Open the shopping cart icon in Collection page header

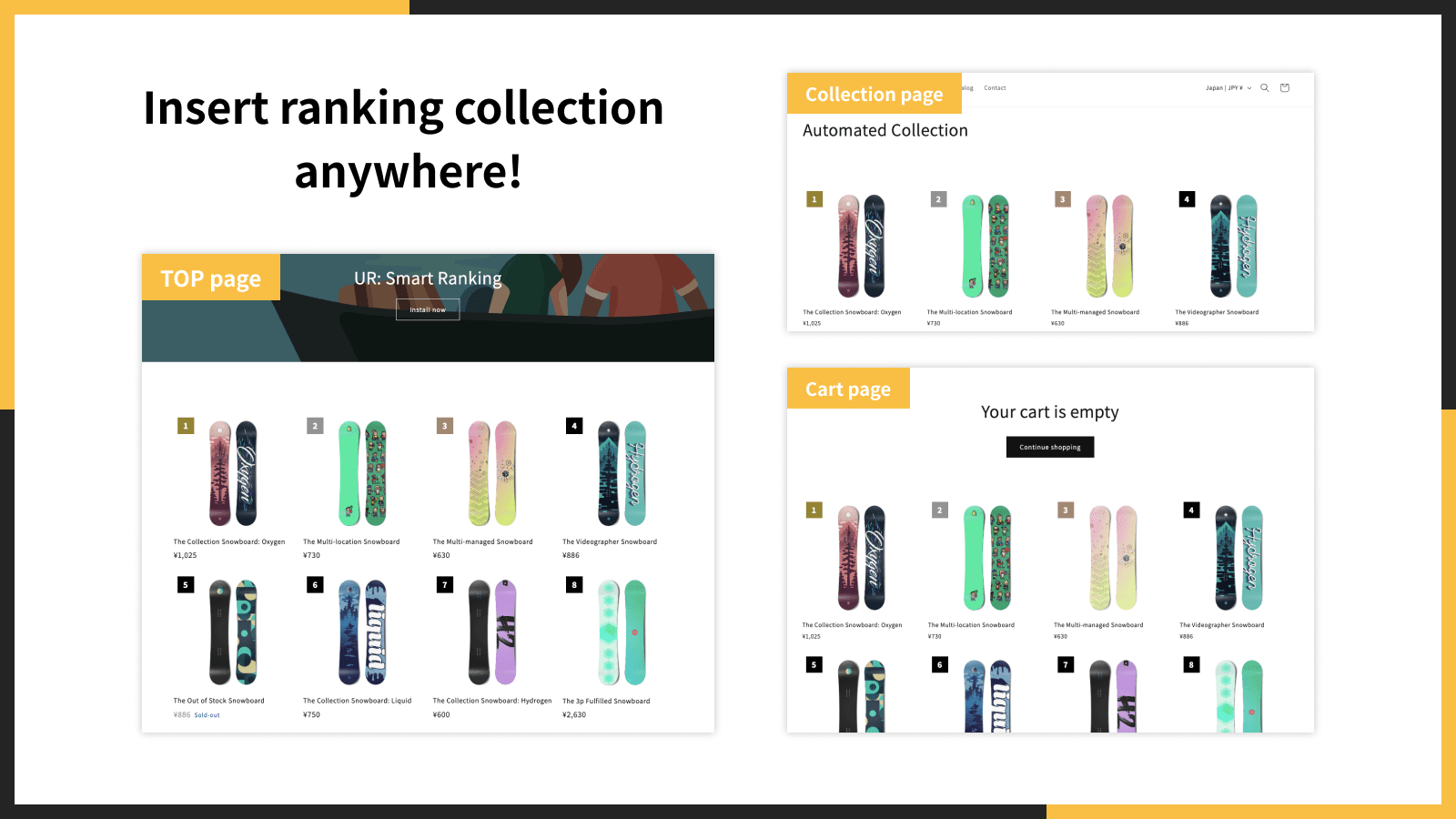point(1285,88)
